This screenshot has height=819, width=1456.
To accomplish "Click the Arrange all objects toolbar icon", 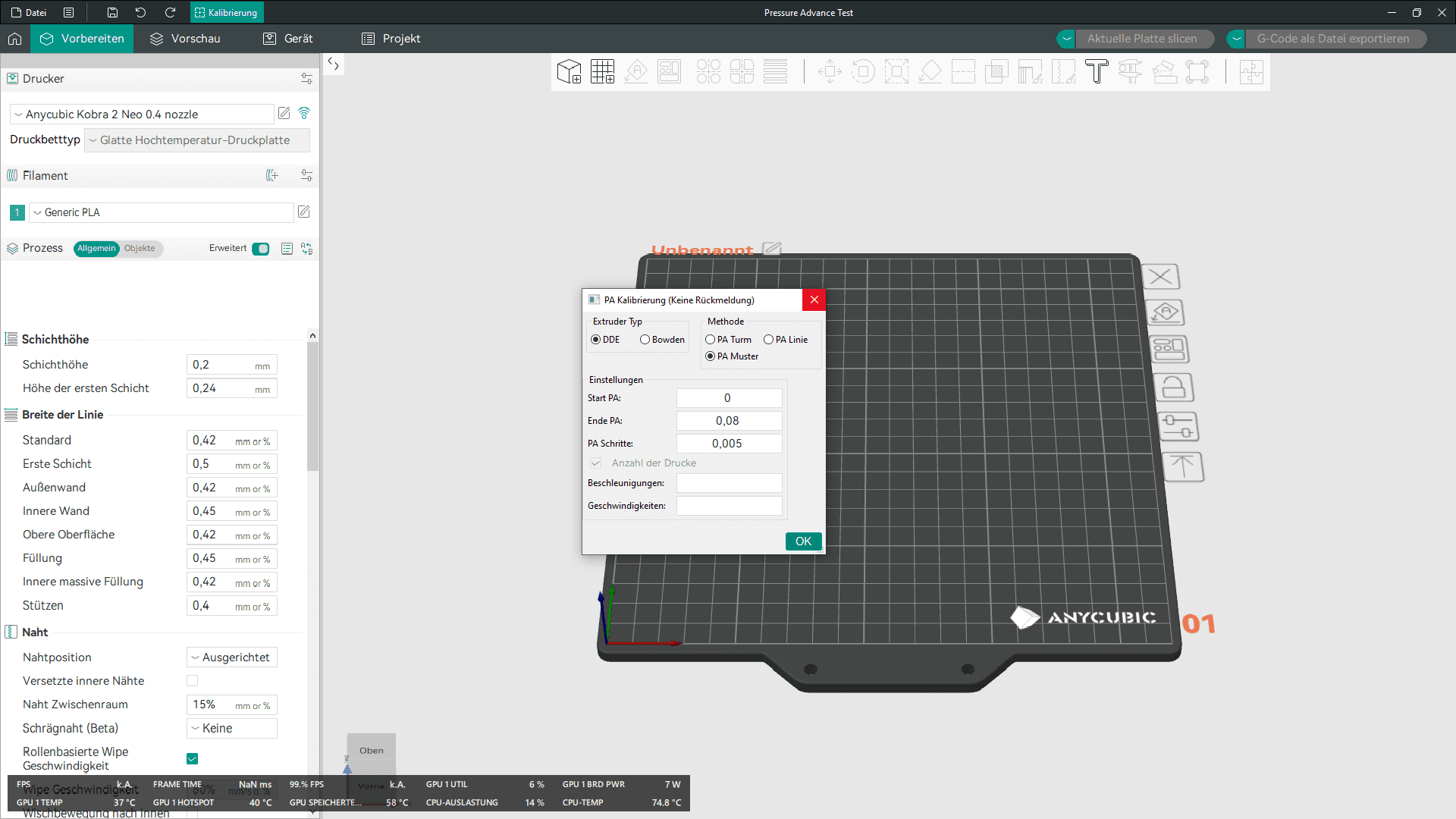I will (x=669, y=71).
